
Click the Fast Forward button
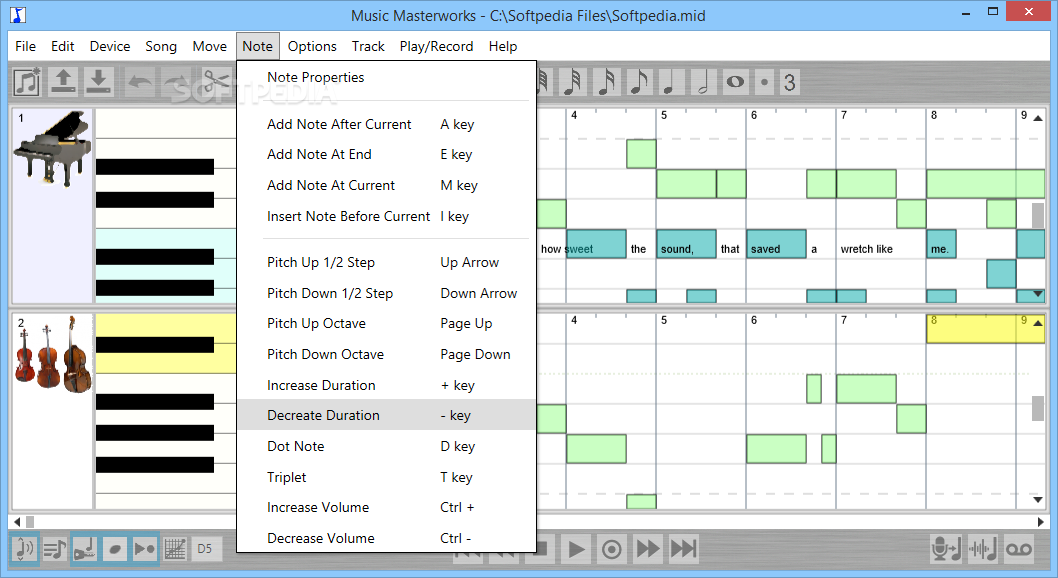648,548
